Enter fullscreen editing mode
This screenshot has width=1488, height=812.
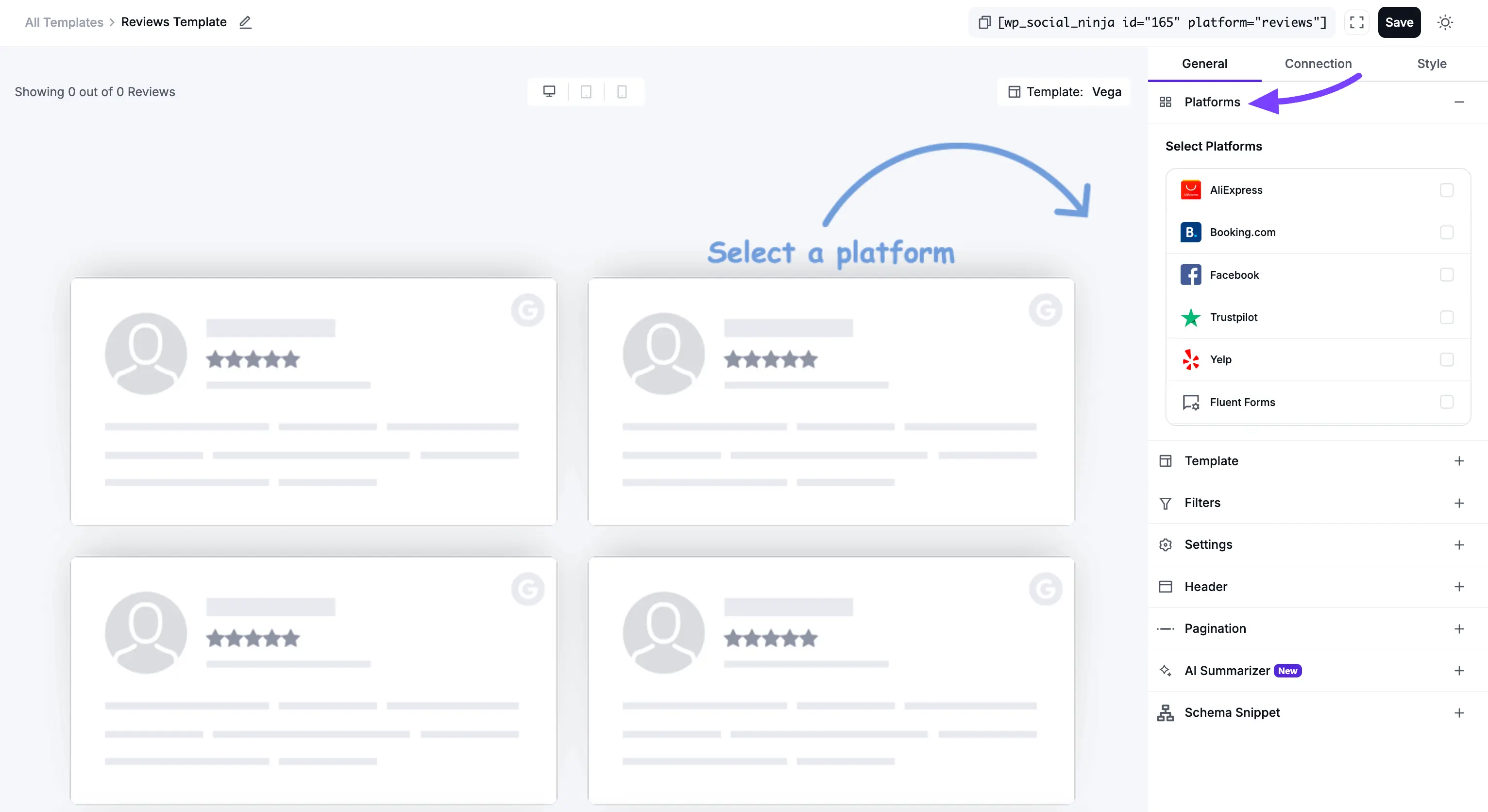[1356, 22]
